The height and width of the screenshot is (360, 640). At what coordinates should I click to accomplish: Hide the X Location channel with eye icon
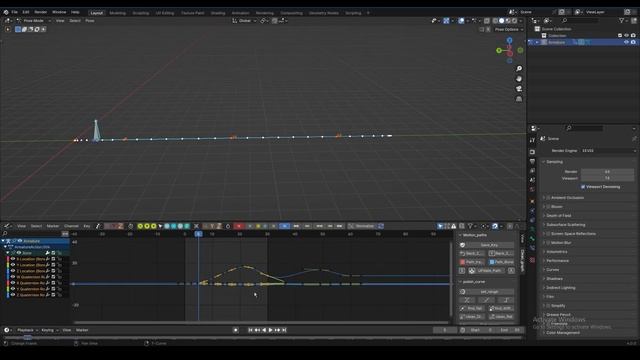tap(13, 259)
